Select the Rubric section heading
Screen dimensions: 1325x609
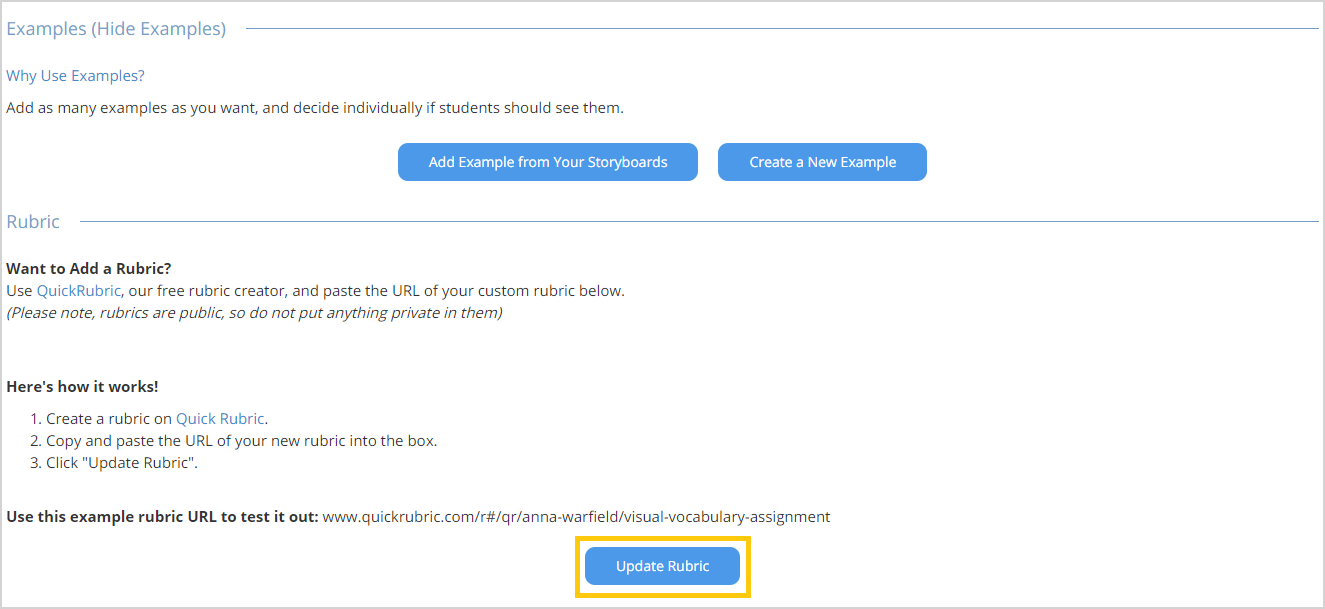(33, 221)
